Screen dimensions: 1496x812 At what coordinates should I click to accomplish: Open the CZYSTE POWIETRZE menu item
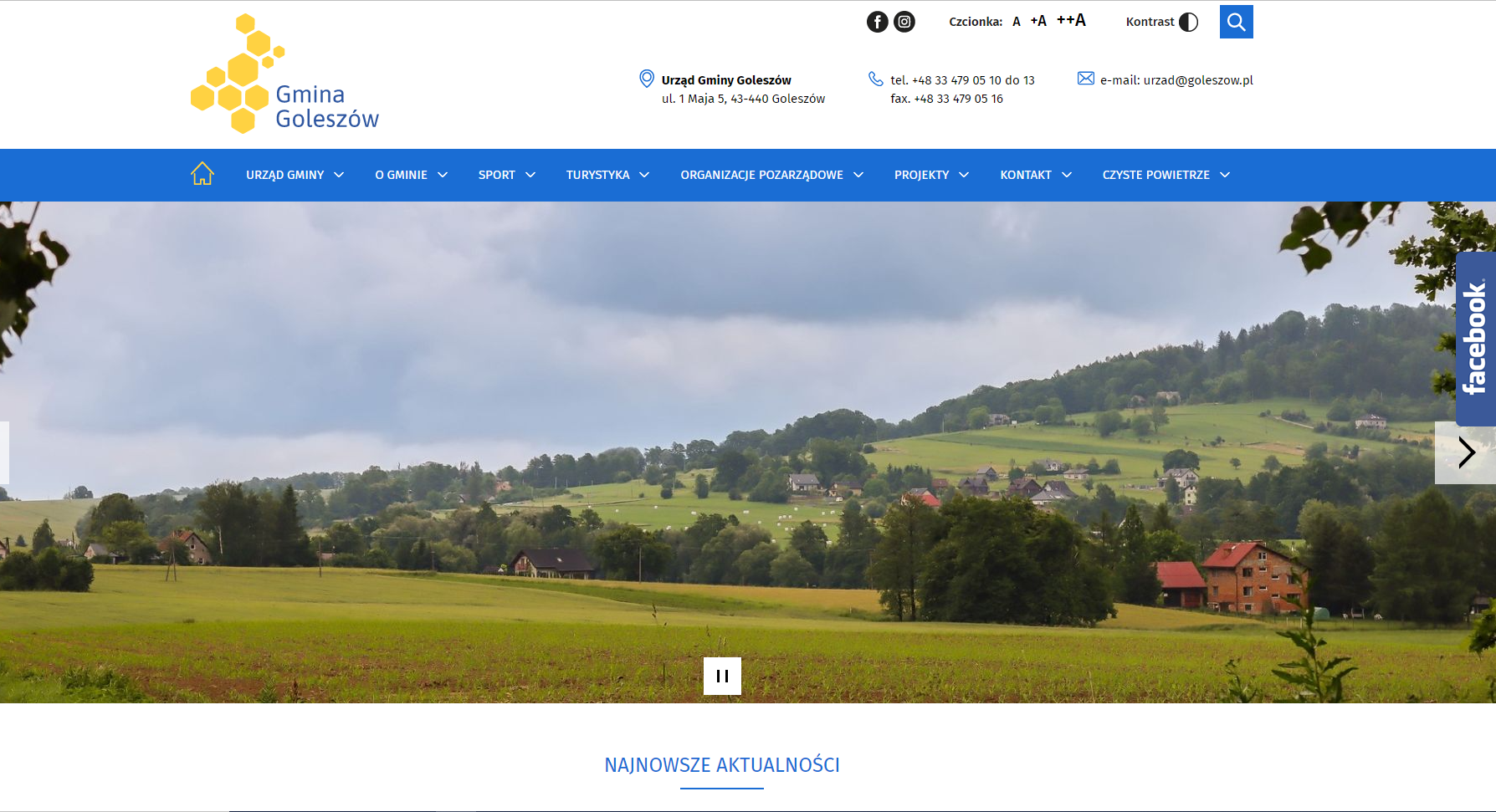pyautogui.click(x=1155, y=175)
